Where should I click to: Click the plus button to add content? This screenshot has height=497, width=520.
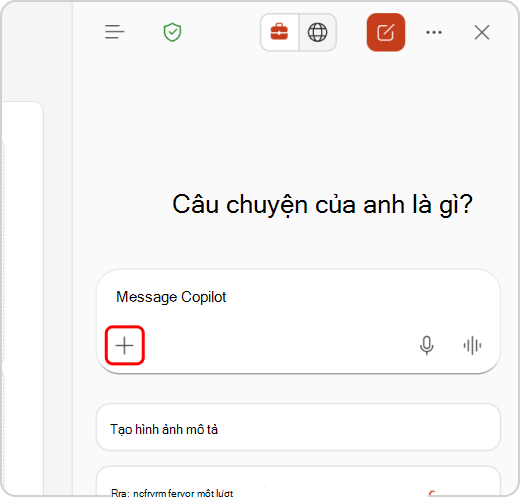pos(125,345)
